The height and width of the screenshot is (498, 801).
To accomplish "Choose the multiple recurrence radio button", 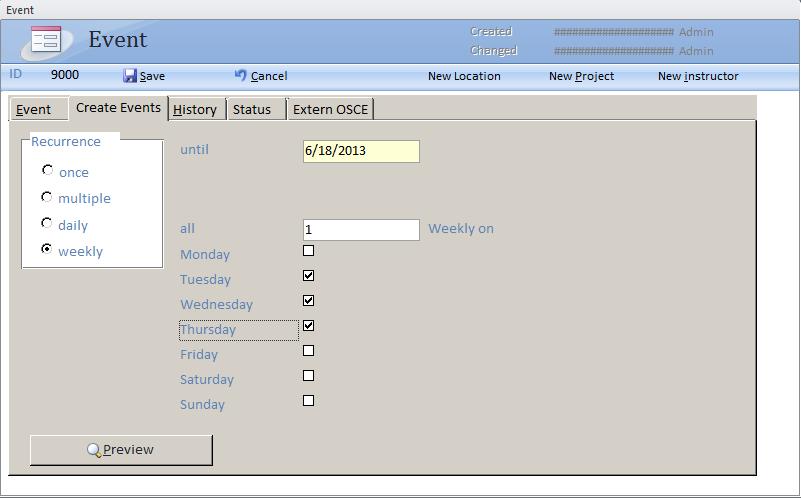I will tap(47, 197).
